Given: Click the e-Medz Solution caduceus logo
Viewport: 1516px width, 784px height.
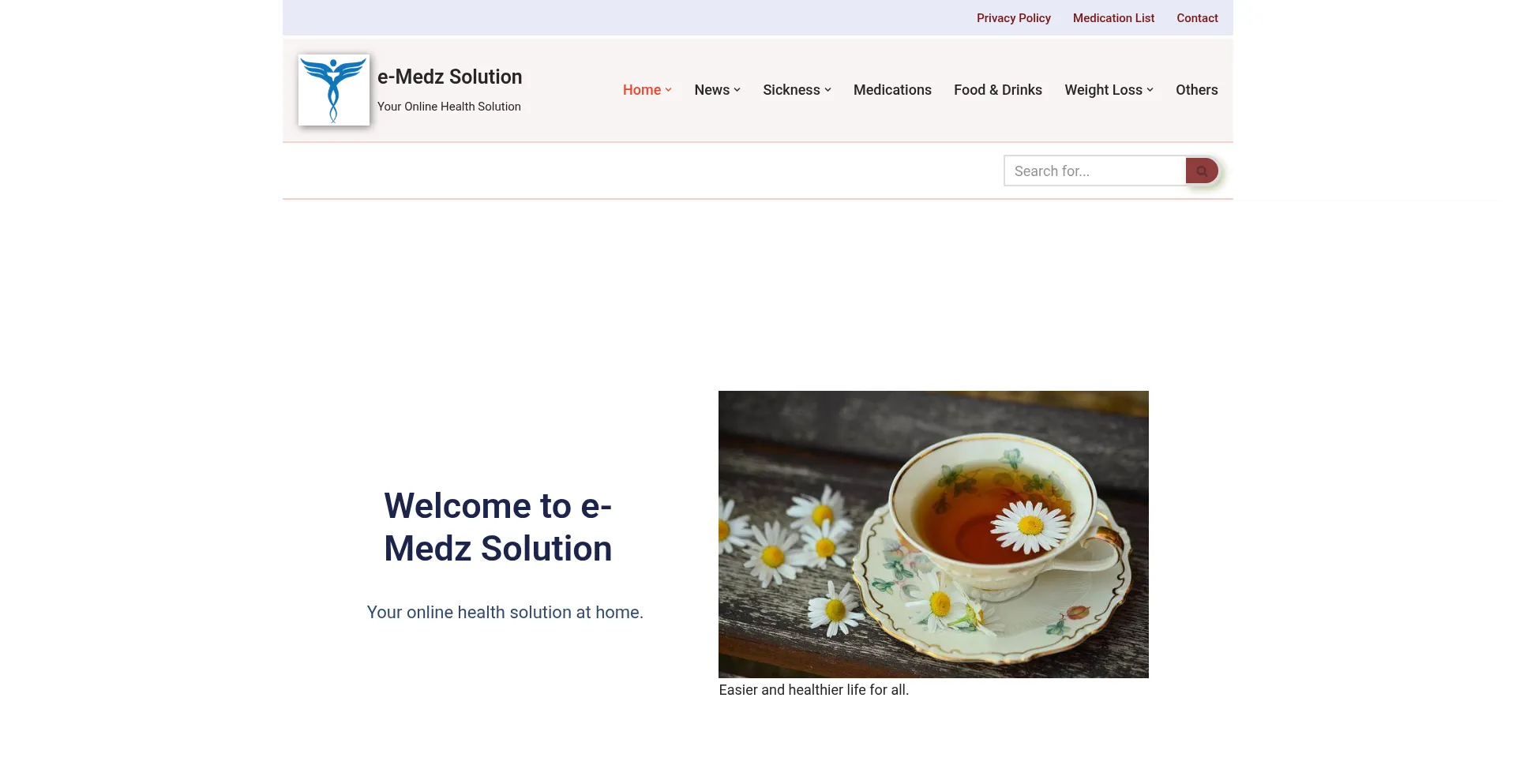Looking at the screenshot, I should (x=333, y=90).
